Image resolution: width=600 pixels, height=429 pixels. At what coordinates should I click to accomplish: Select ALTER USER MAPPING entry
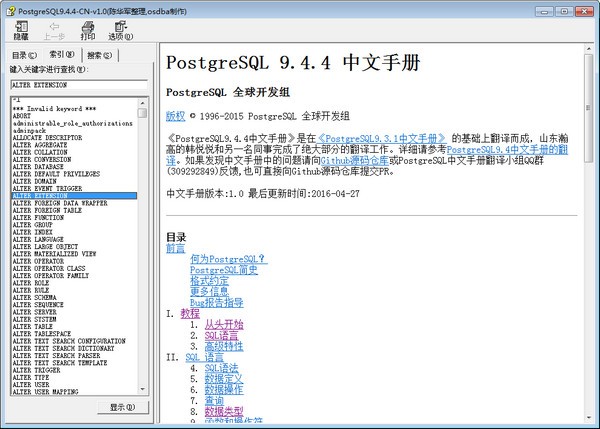tap(45, 390)
